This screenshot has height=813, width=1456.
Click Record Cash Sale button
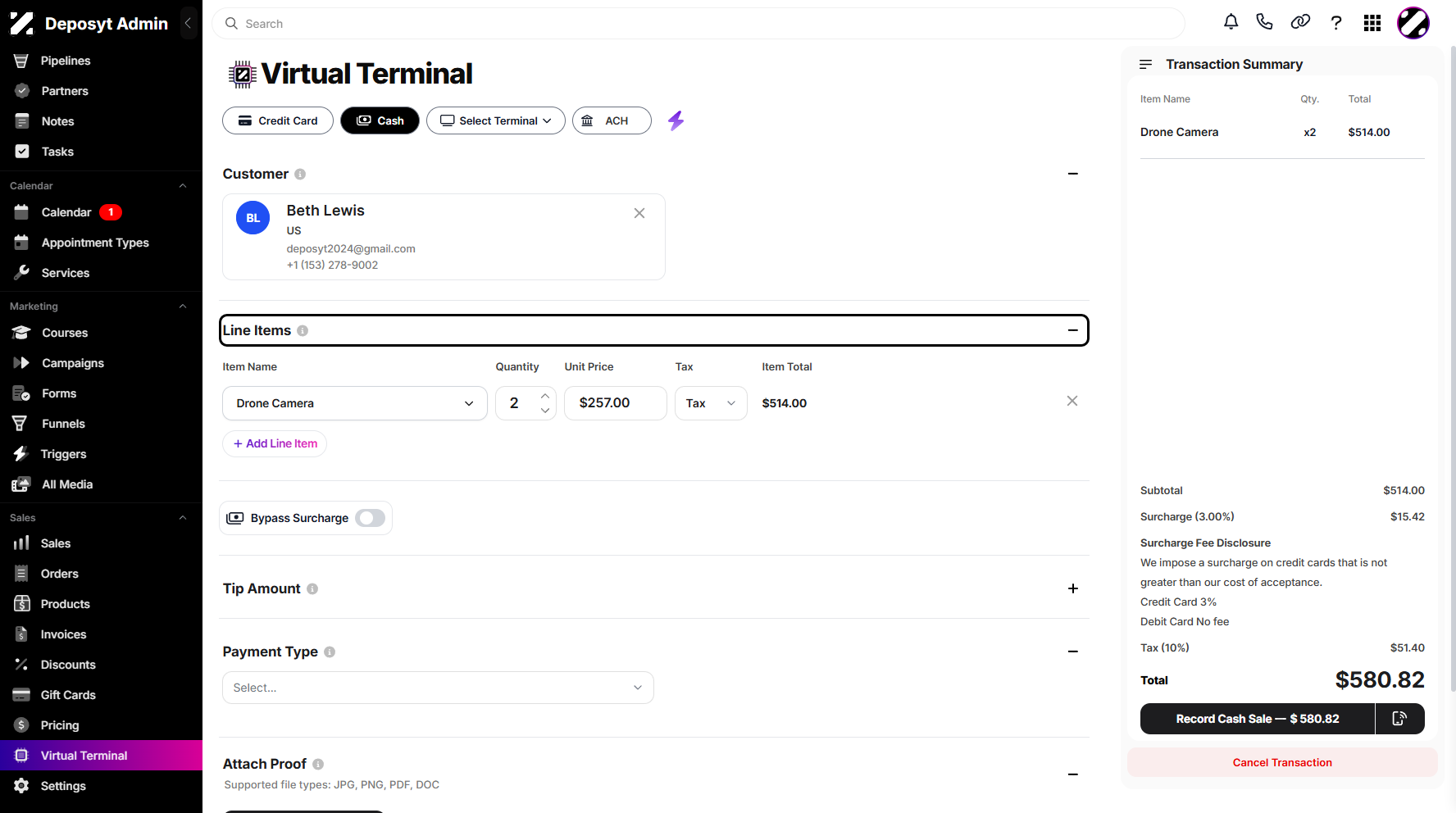click(x=1258, y=719)
